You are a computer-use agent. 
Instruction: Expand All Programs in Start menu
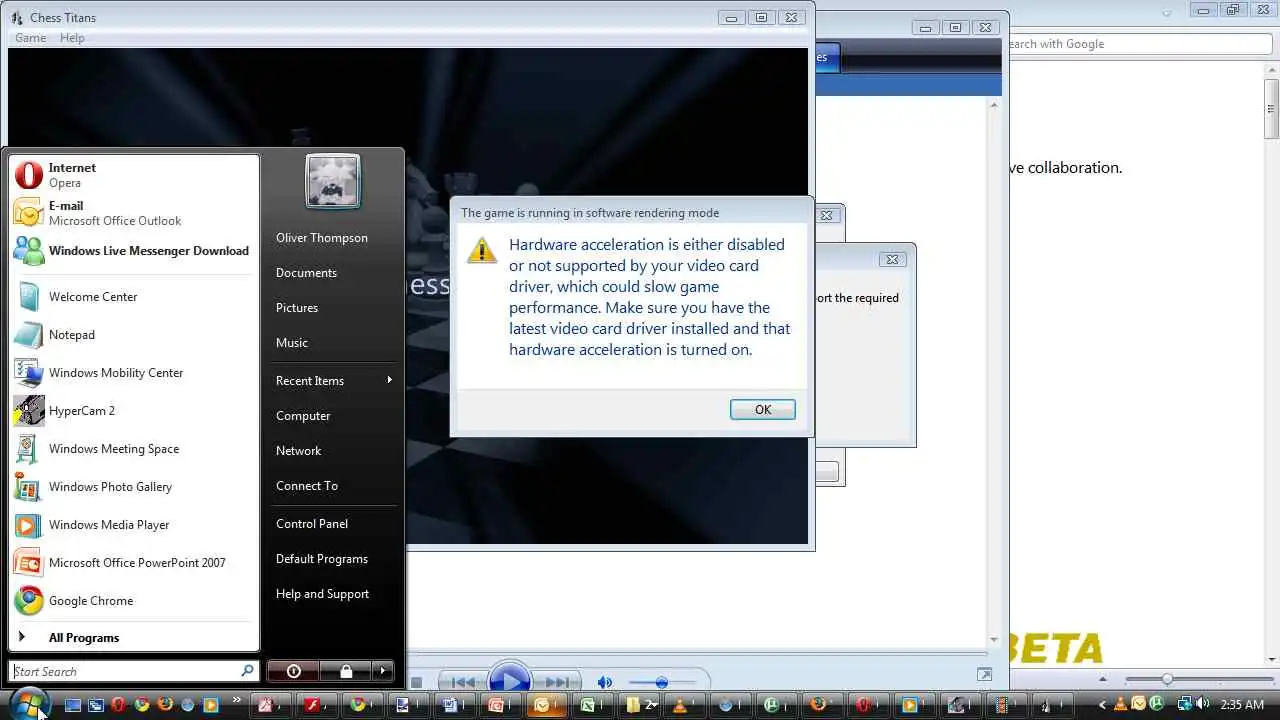tap(134, 637)
